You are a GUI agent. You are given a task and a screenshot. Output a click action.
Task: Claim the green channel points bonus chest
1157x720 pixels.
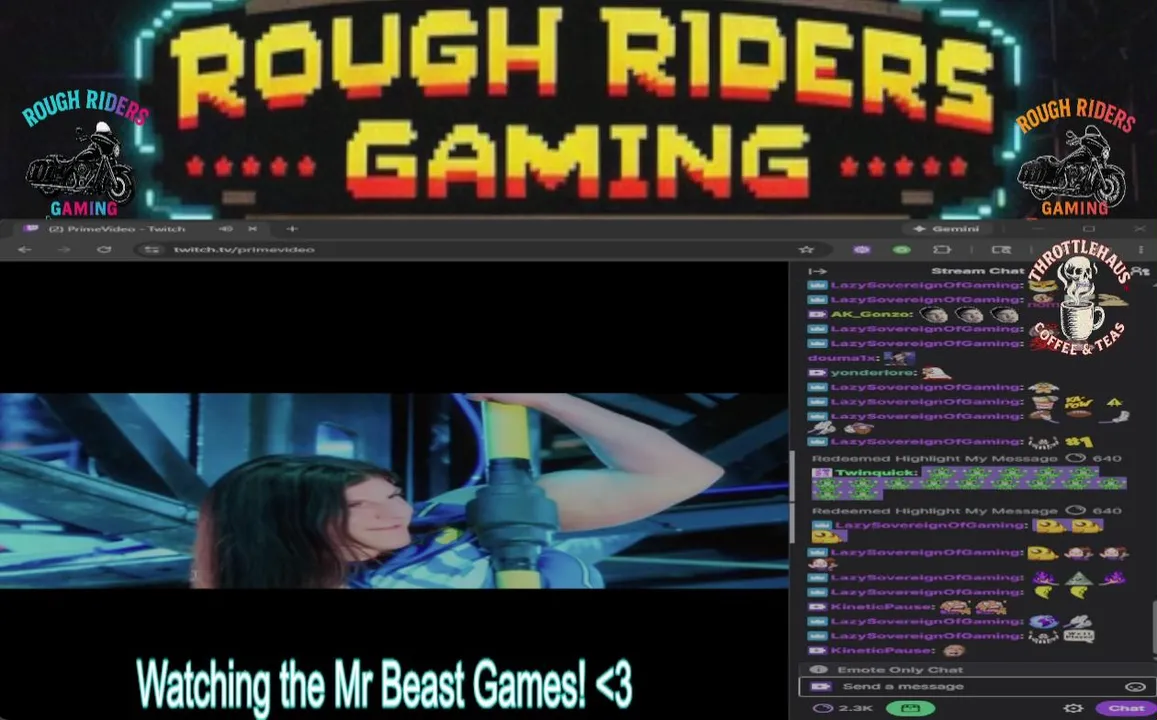(x=910, y=708)
